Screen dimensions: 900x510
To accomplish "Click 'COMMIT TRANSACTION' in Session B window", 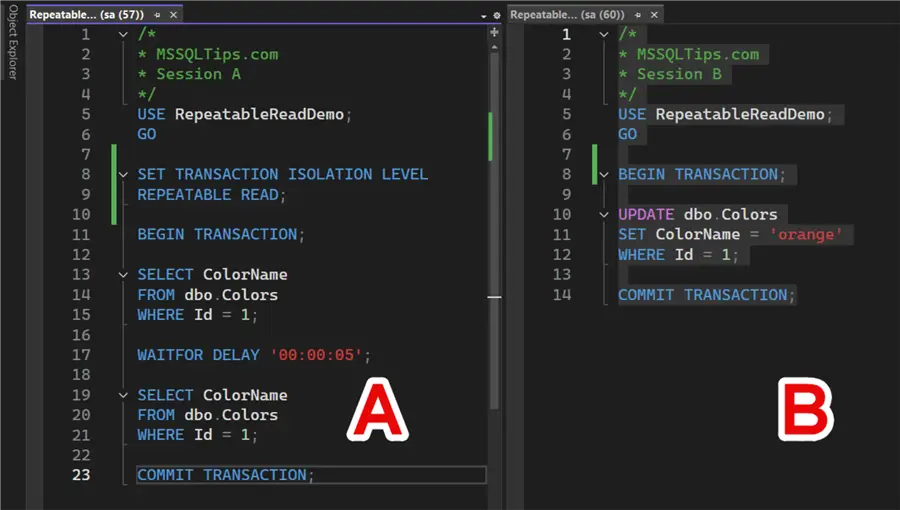I will point(703,295).
